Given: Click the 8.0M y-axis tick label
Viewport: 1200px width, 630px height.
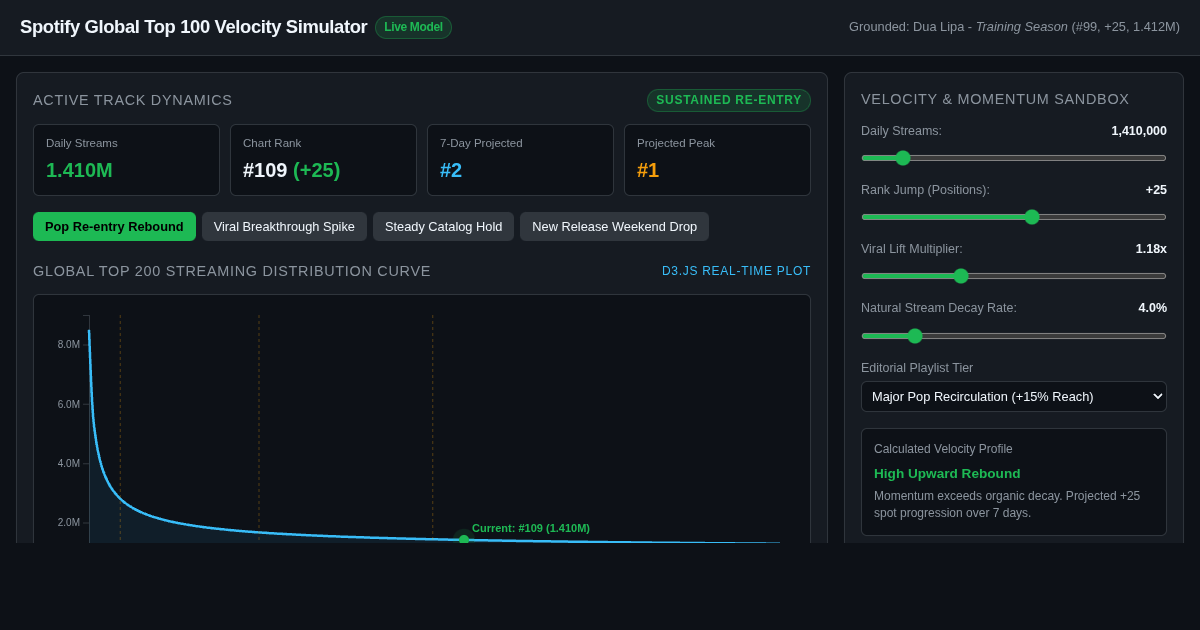Looking at the screenshot, I should click(69, 344).
